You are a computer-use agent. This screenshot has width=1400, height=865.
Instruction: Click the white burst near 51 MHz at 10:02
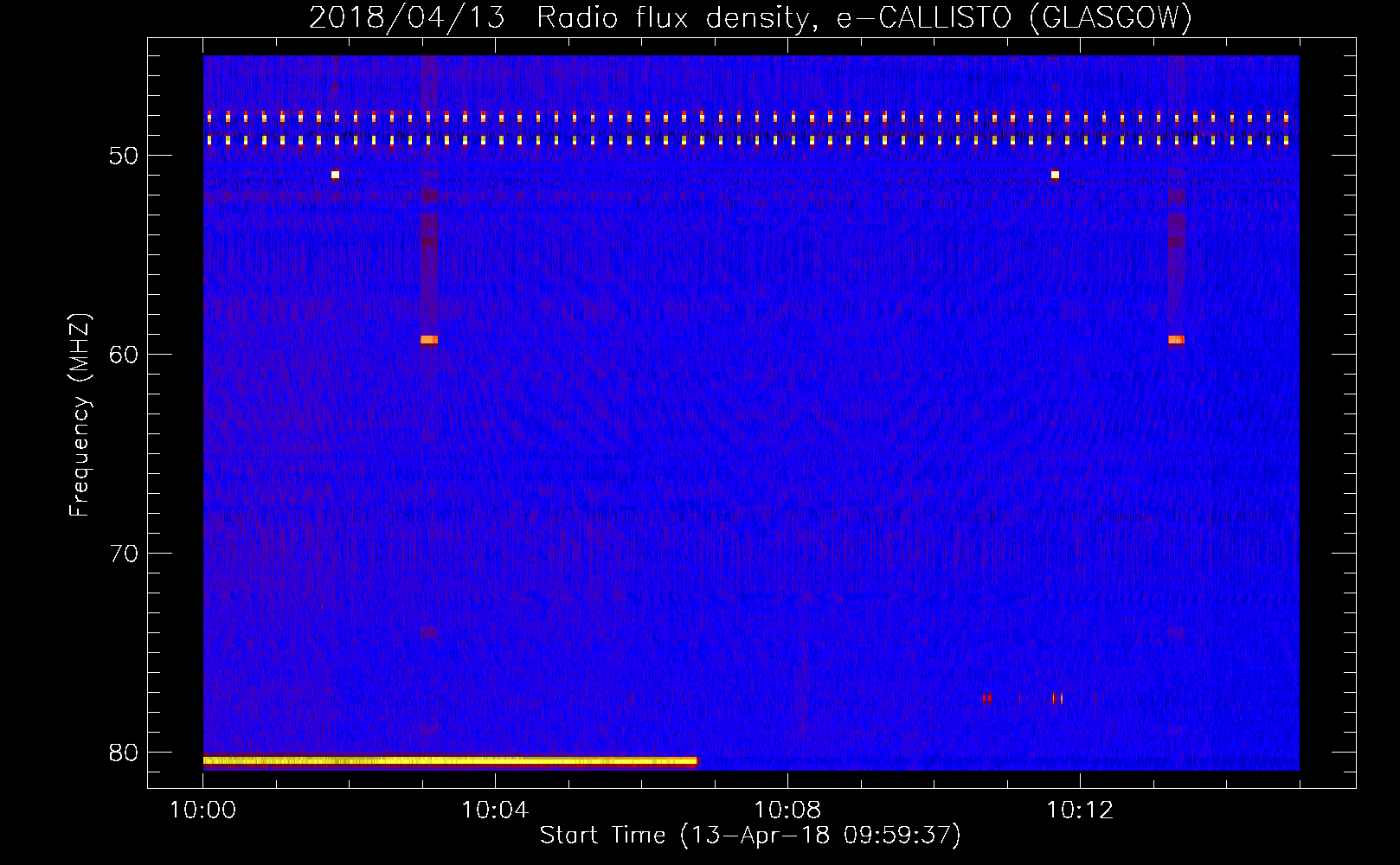click(335, 175)
